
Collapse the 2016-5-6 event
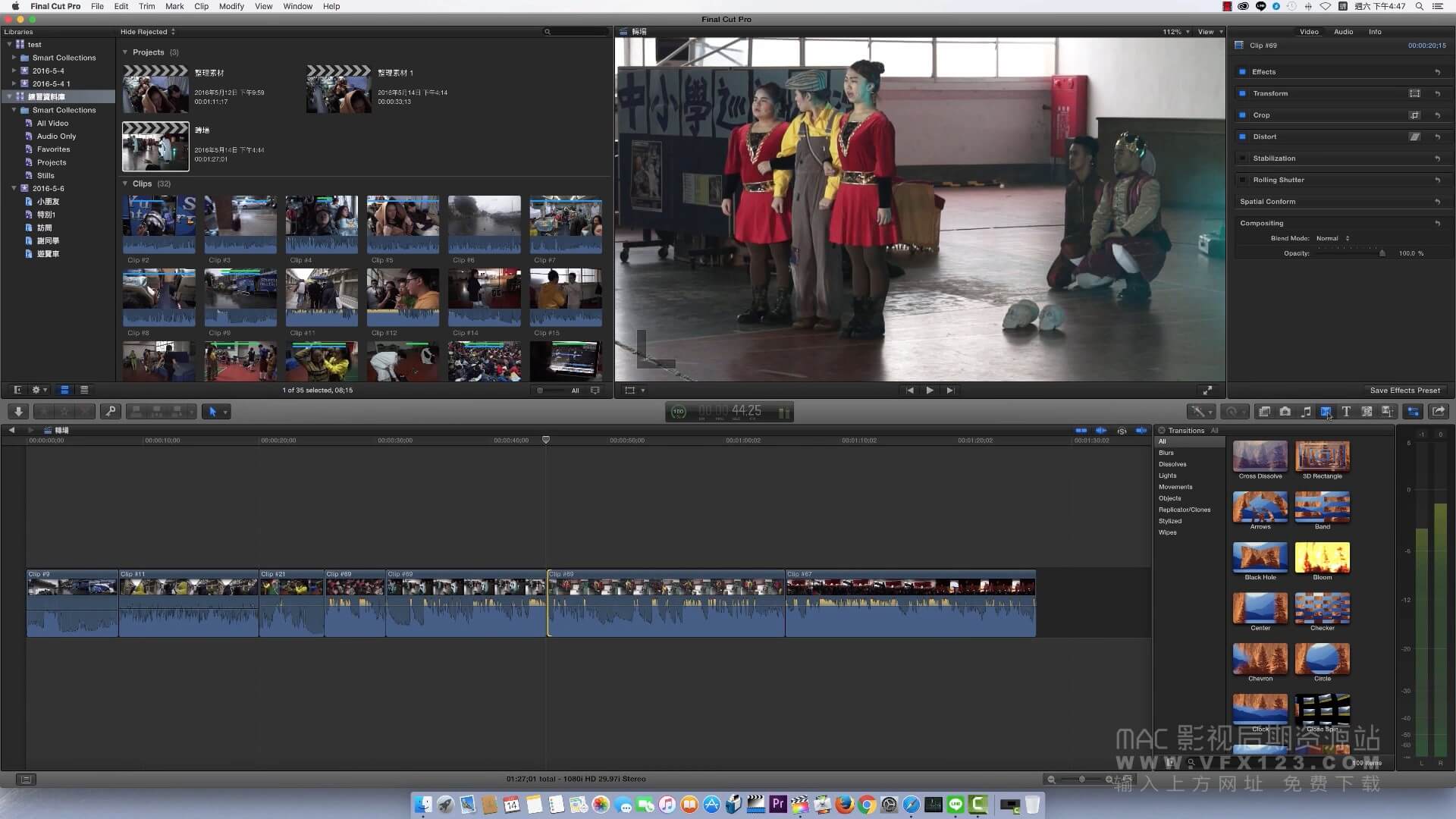(14, 188)
